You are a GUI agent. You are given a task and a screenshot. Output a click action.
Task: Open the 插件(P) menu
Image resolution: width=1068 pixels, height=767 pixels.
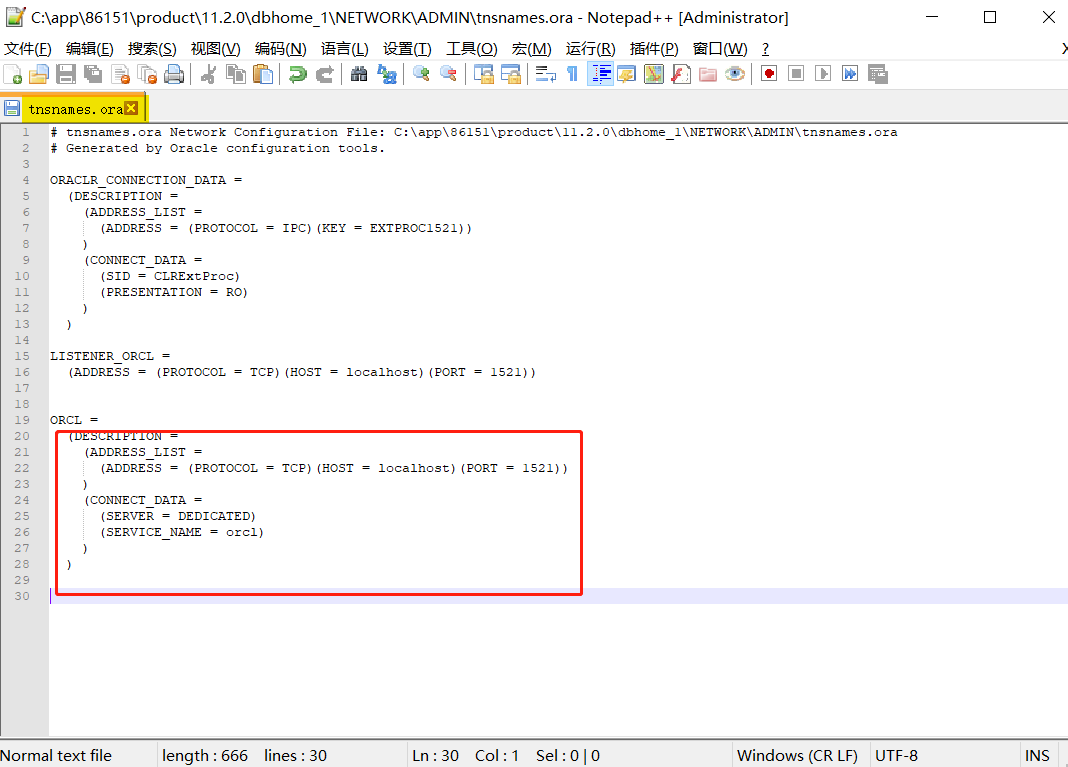pos(654,49)
